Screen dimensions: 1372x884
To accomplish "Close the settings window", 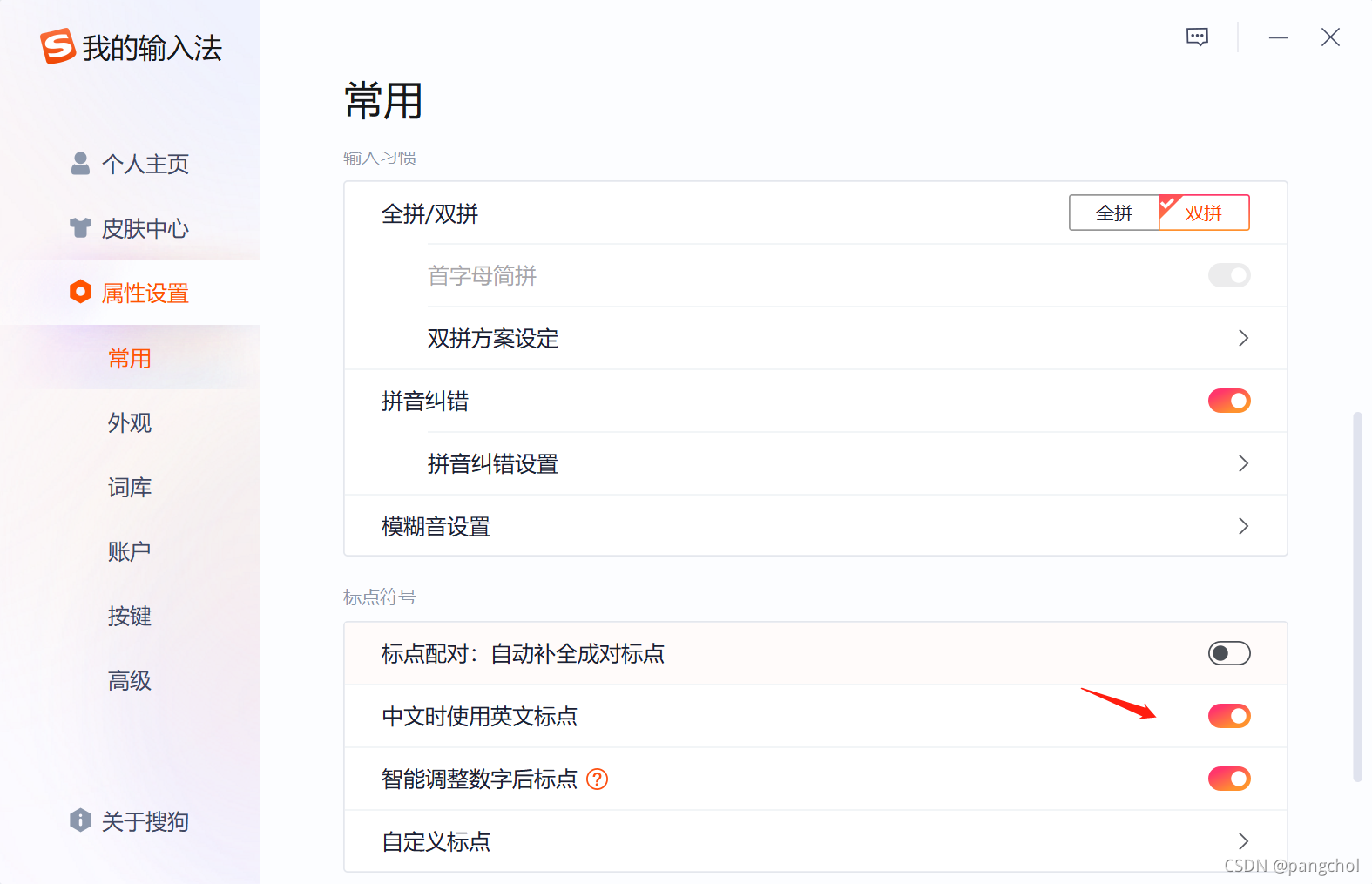I will point(1330,37).
